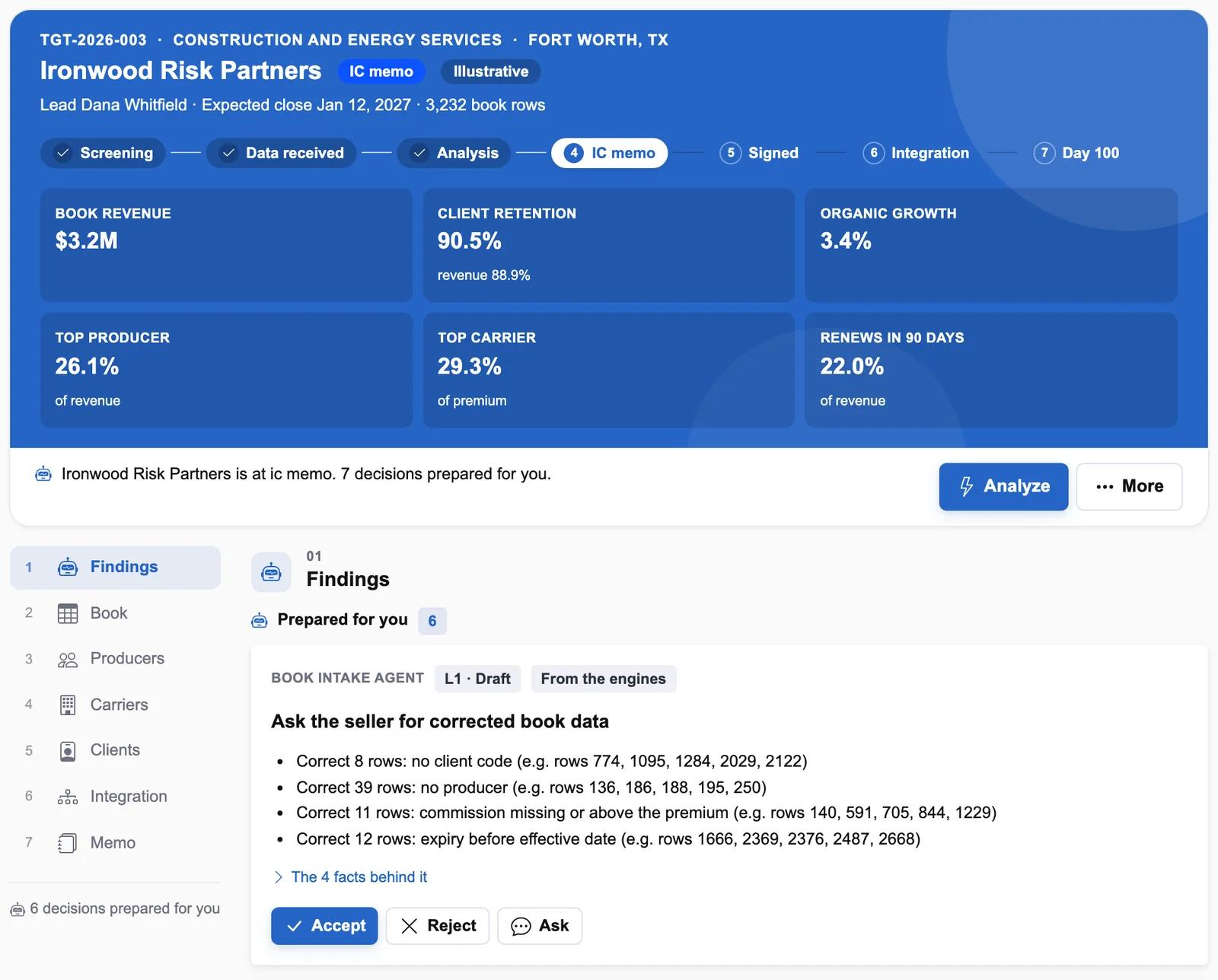1218x980 pixels.
Task: Select the Signed stage step
Action: point(759,153)
